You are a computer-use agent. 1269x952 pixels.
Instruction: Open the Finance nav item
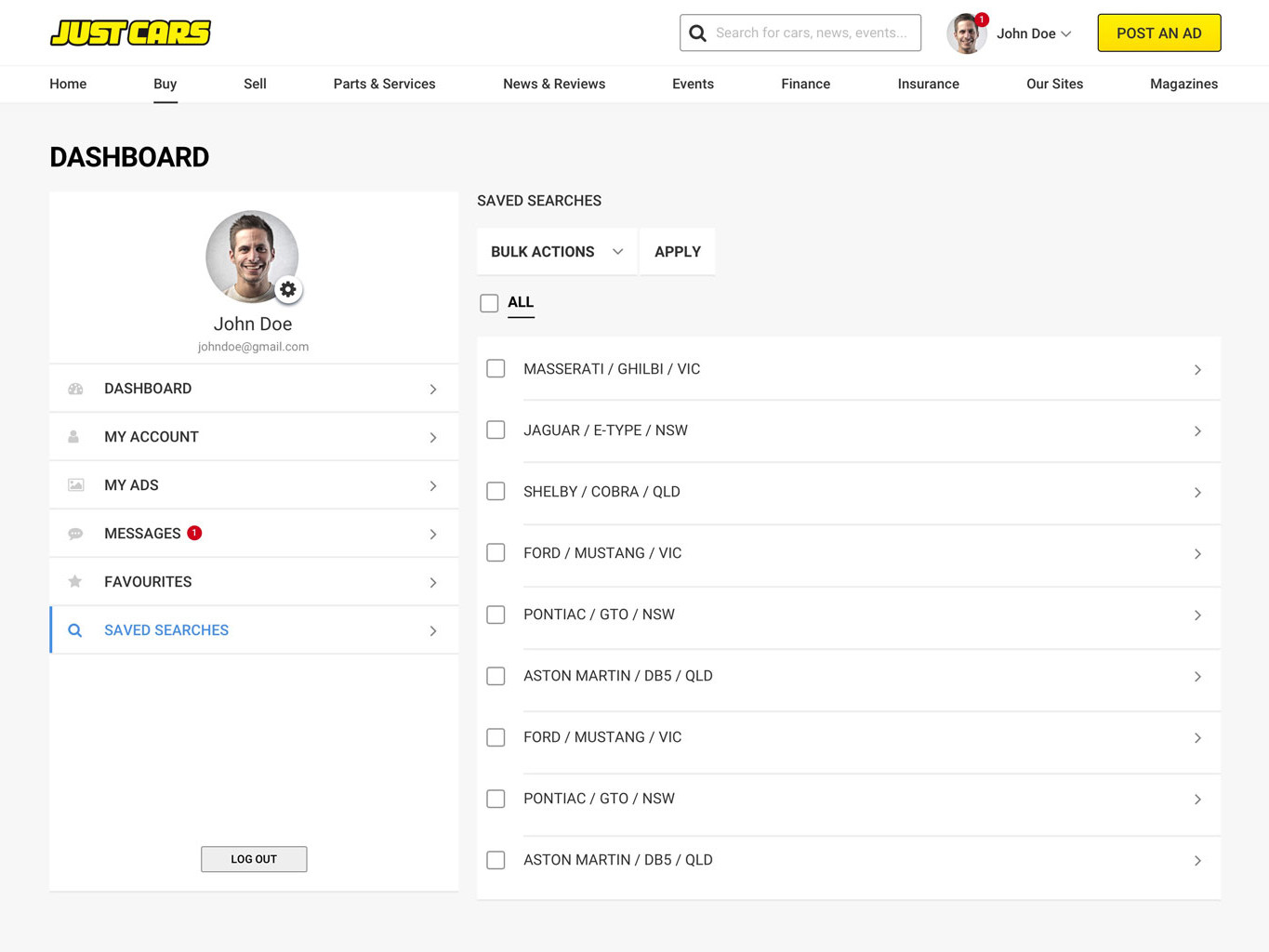(x=805, y=84)
